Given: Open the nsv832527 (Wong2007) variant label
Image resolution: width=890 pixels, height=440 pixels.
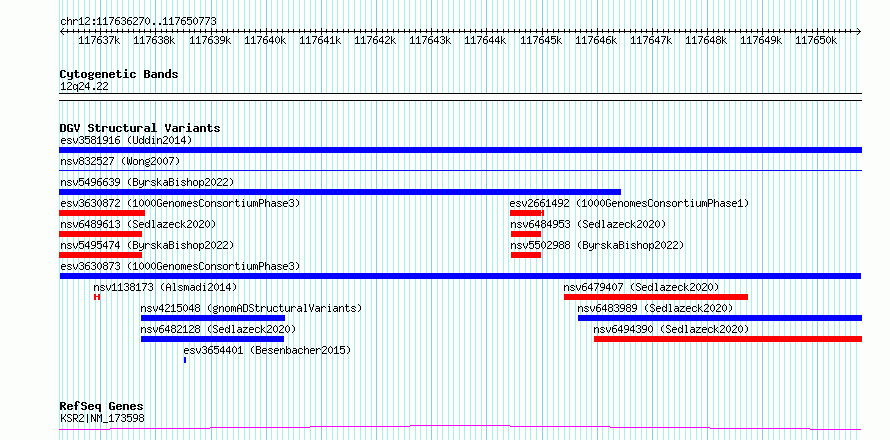Looking at the screenshot, I should (x=120, y=161).
